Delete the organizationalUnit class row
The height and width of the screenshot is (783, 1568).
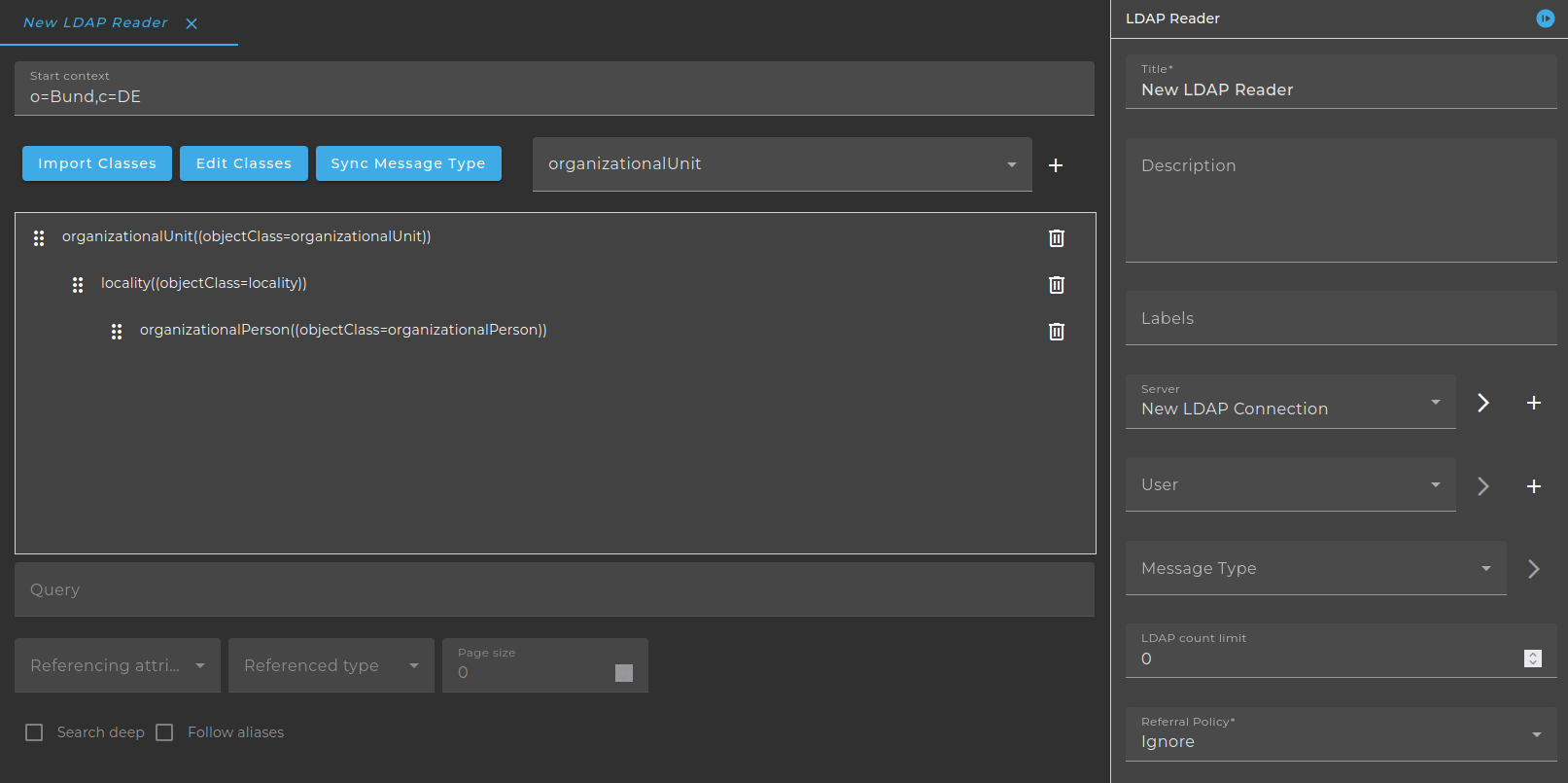click(1057, 238)
